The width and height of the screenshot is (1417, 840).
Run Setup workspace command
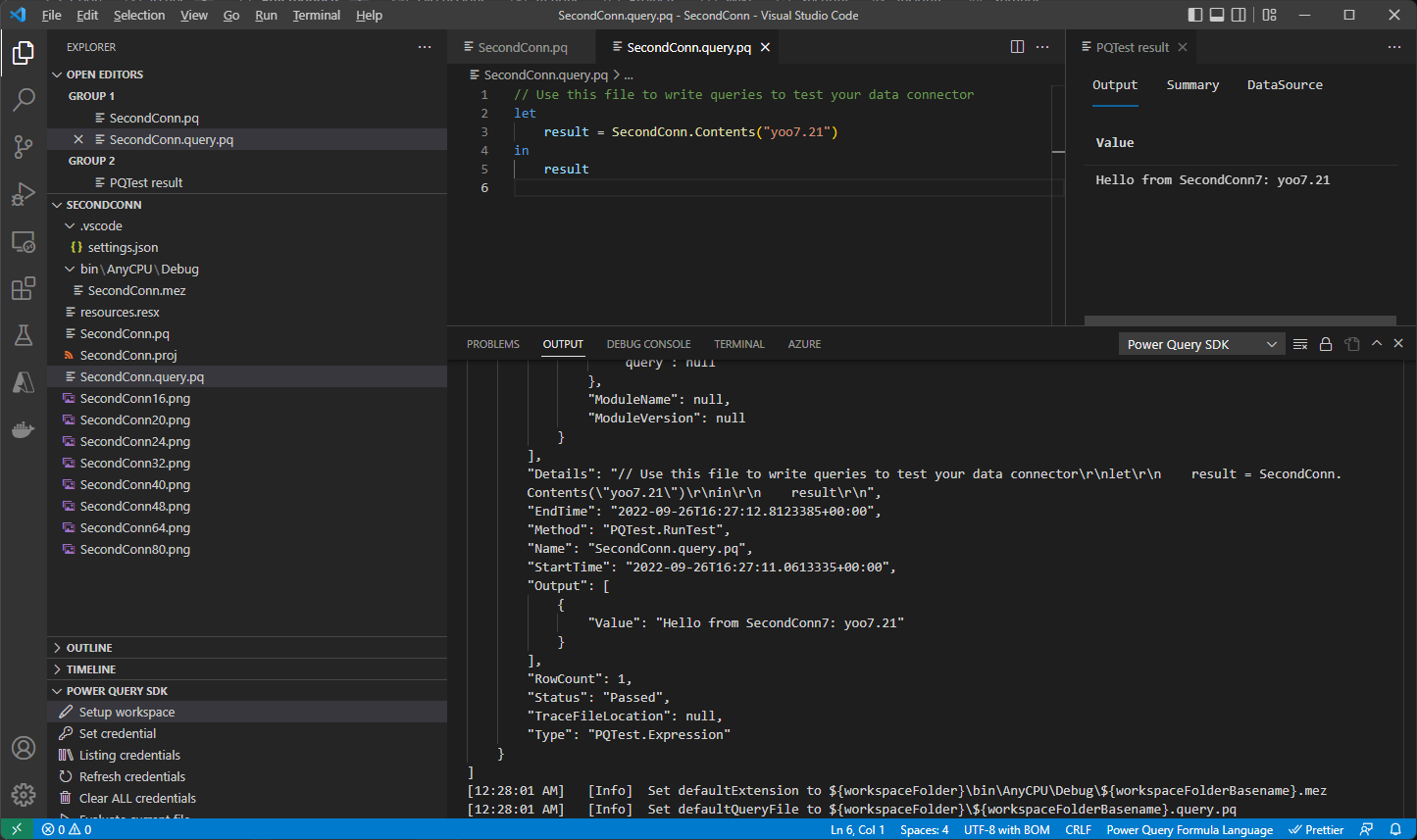click(x=247, y=713)
